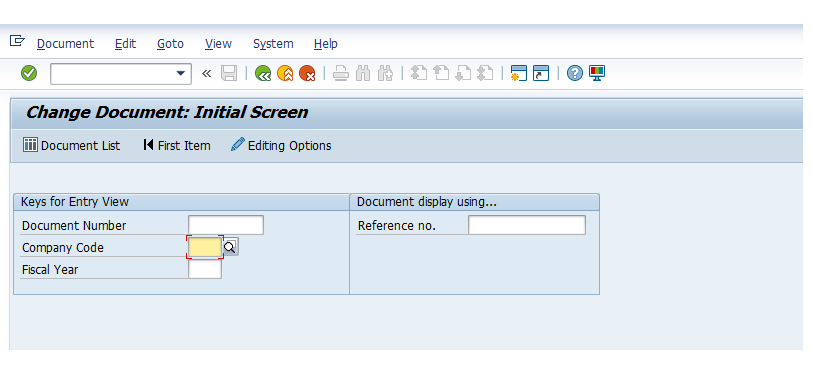Click the "Company Code" label
This screenshot has height=371, width=813.
tap(63, 248)
